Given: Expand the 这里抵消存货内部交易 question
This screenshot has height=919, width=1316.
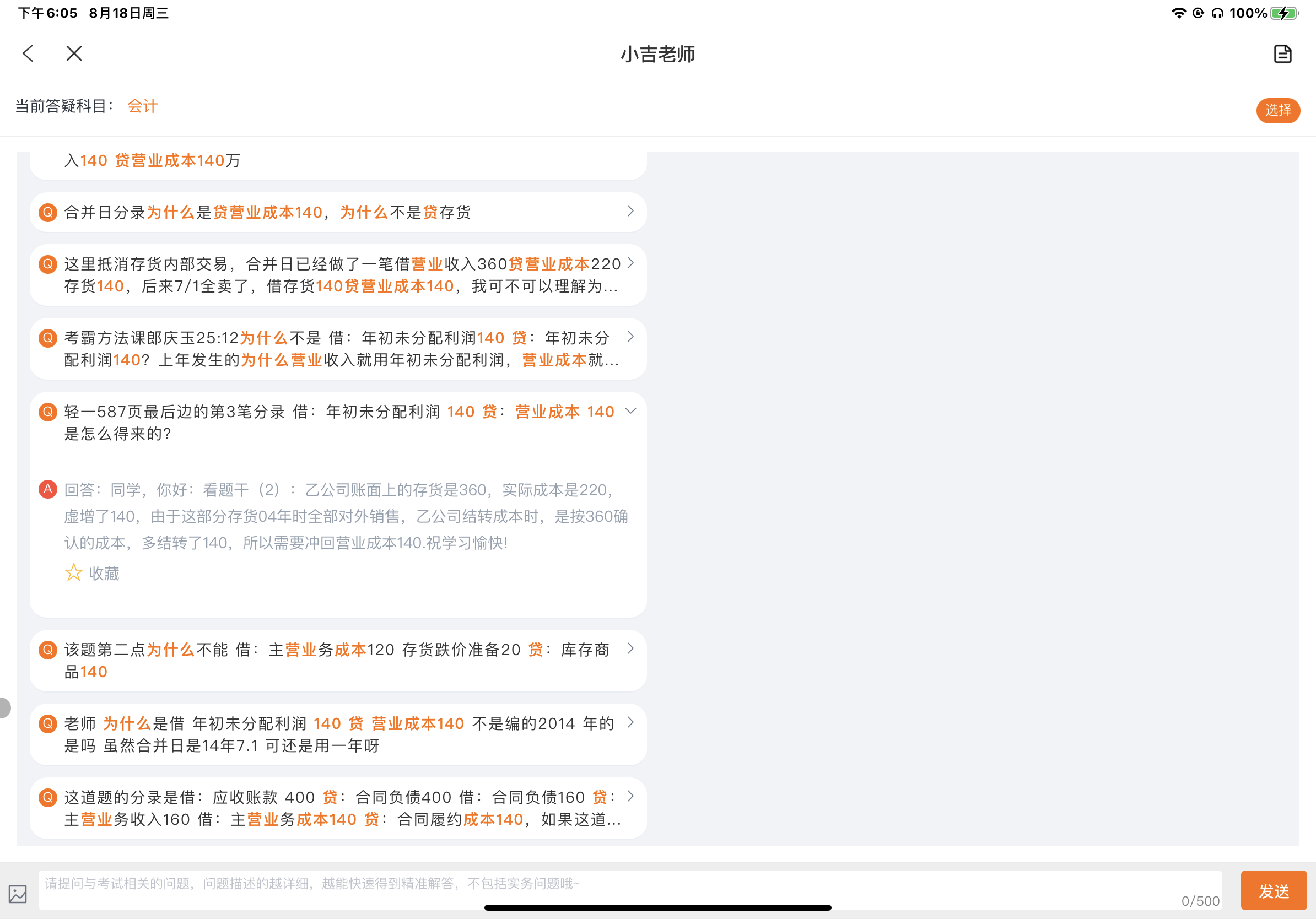Looking at the screenshot, I should (x=630, y=263).
